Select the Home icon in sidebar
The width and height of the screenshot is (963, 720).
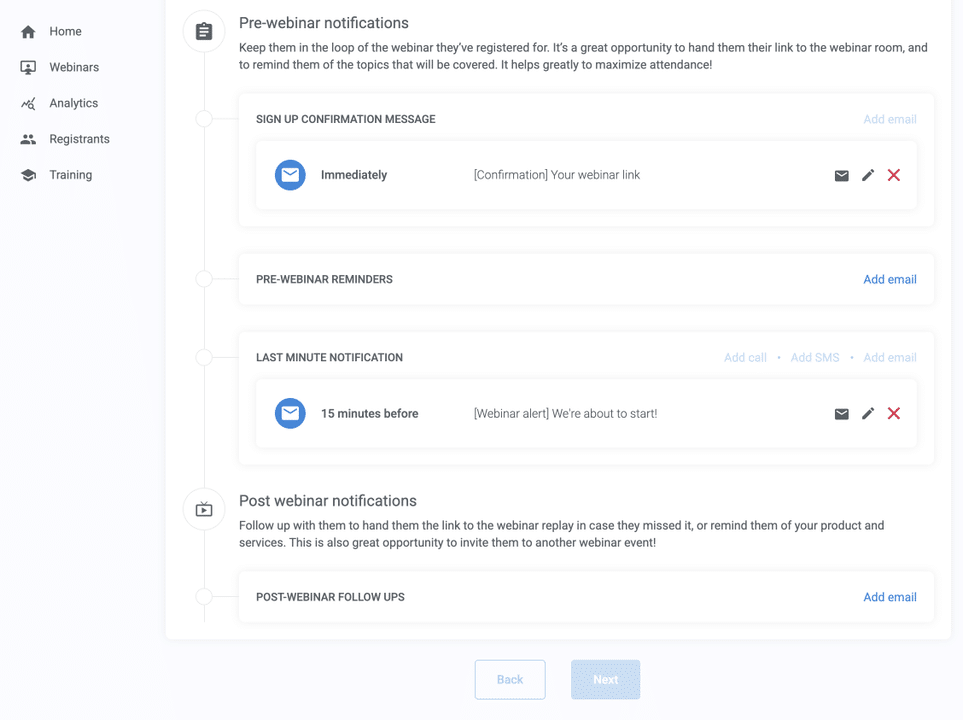pyautogui.click(x=28, y=31)
